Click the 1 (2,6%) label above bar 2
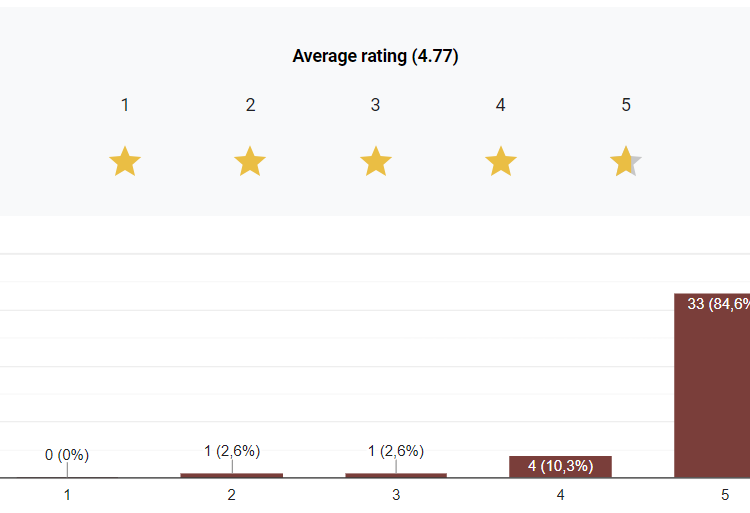This screenshot has width=750, height=513. 232,451
